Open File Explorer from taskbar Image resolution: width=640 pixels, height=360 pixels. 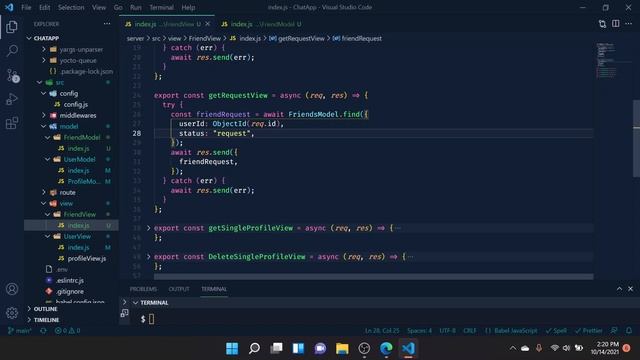(342, 348)
